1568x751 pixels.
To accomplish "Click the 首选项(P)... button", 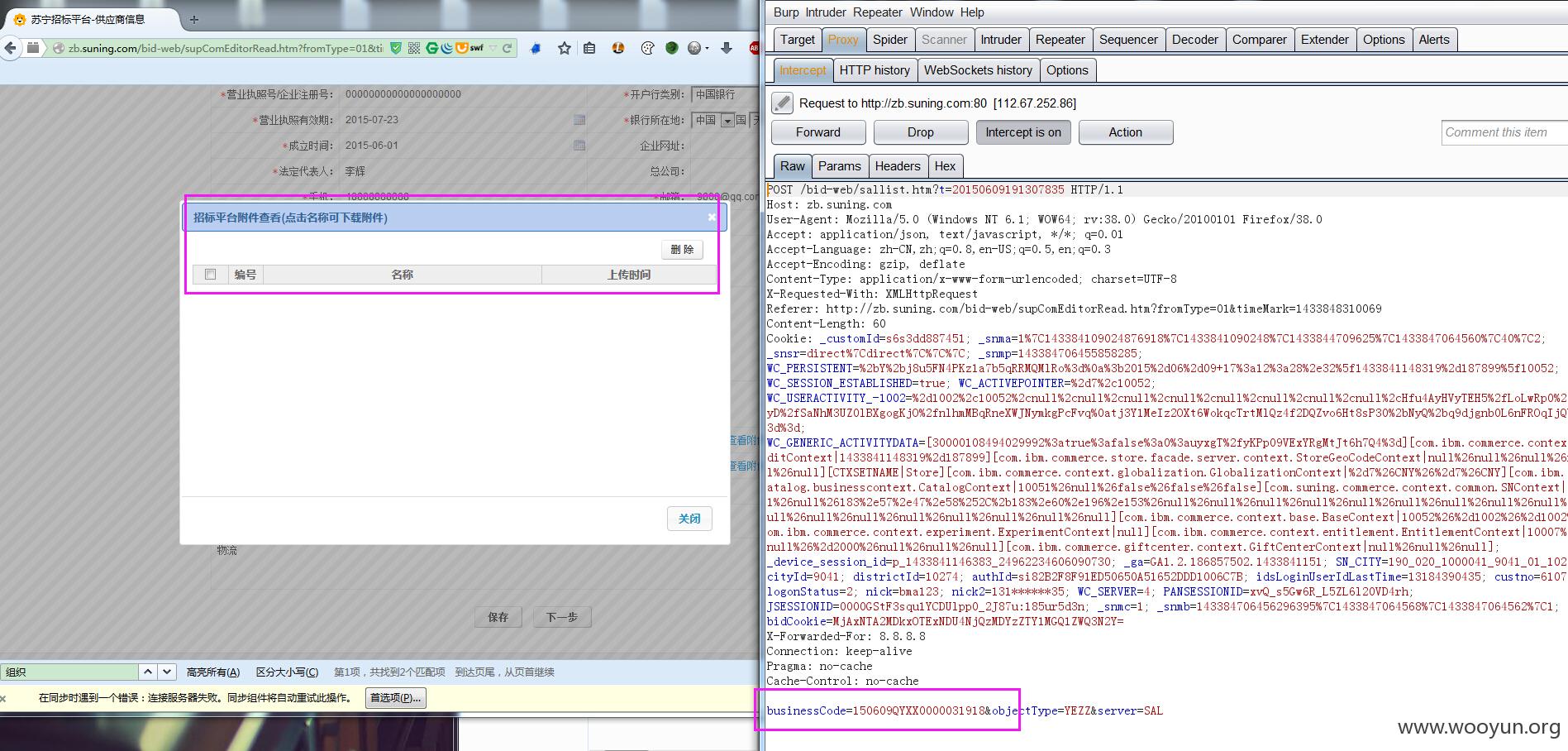I will (x=396, y=698).
